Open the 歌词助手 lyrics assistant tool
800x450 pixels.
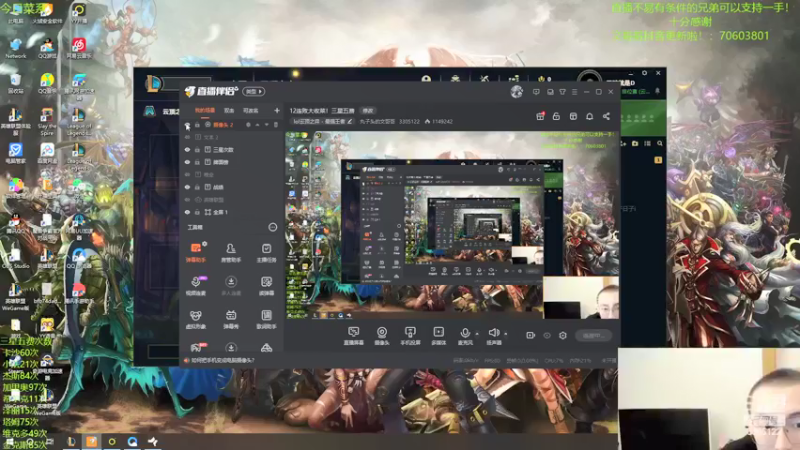[266, 319]
